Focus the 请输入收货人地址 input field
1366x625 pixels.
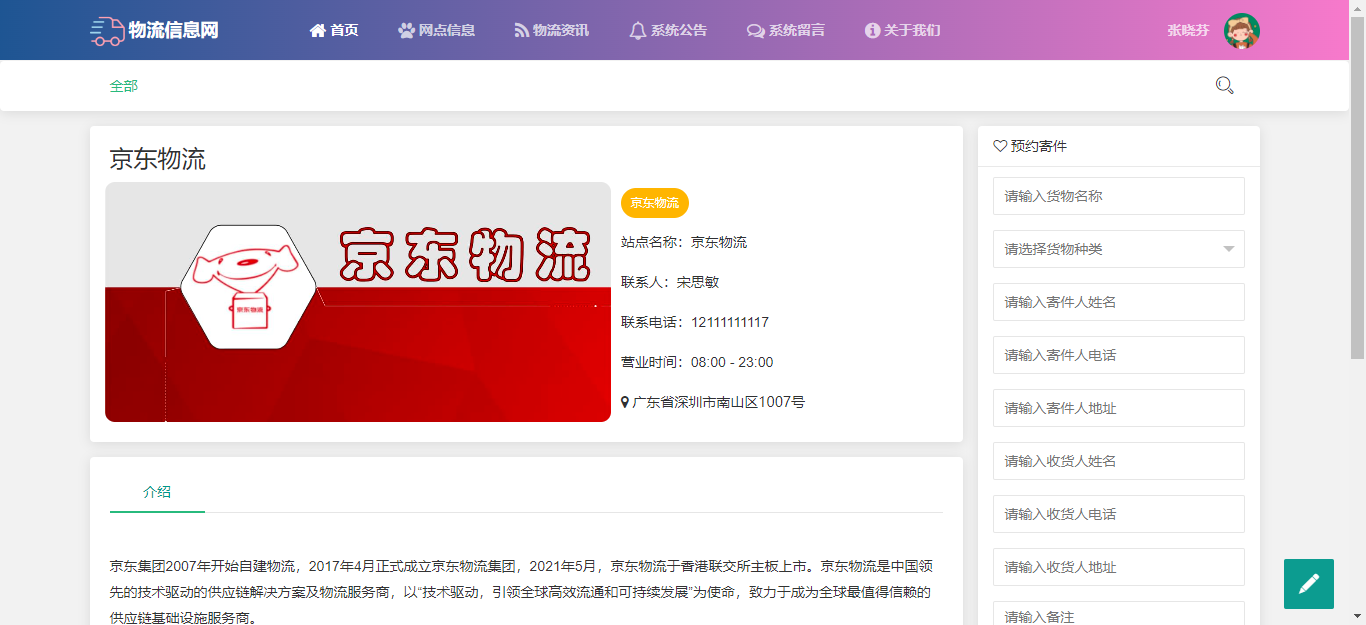1119,567
